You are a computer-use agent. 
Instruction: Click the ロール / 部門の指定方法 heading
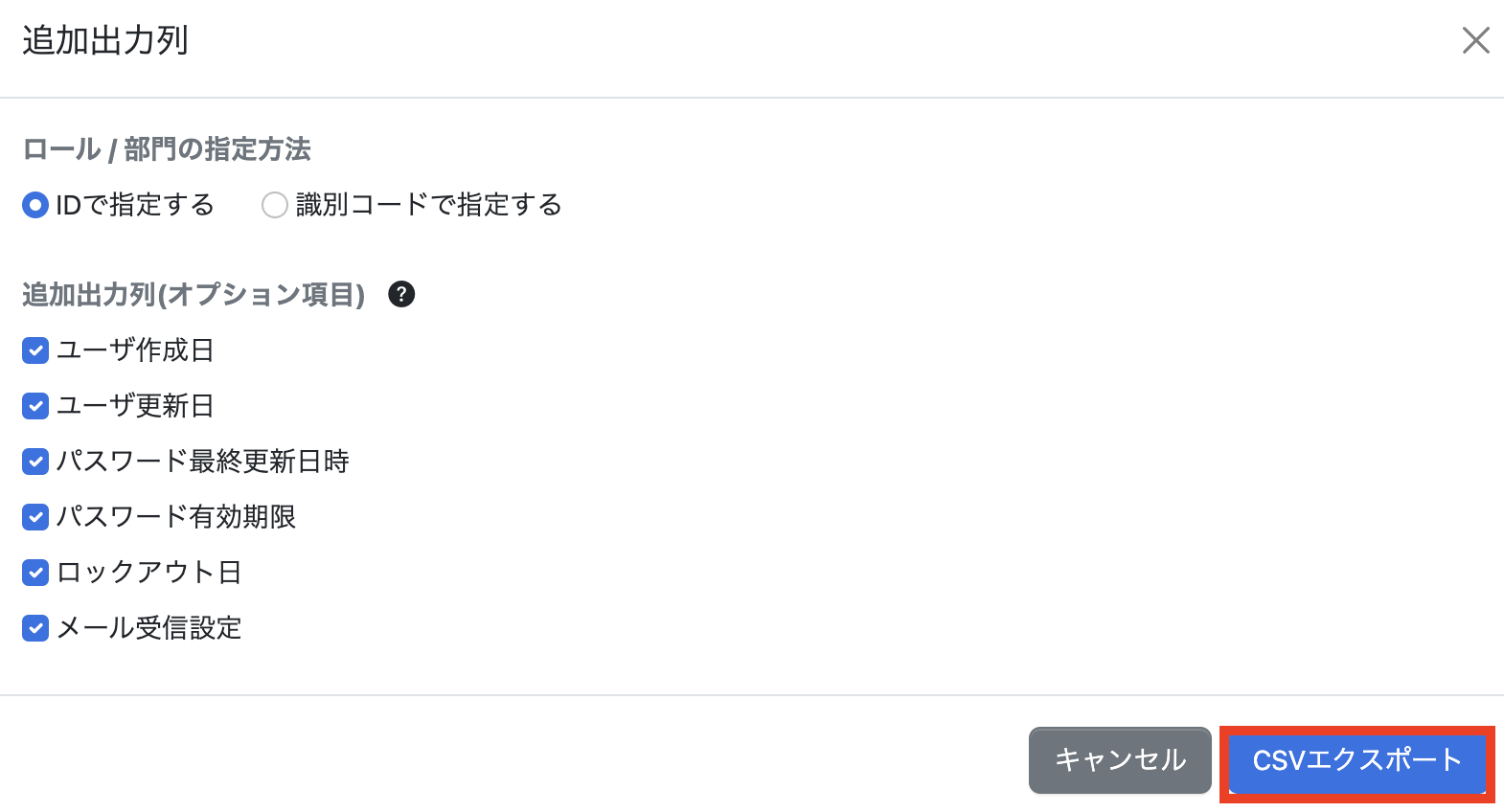[169, 149]
